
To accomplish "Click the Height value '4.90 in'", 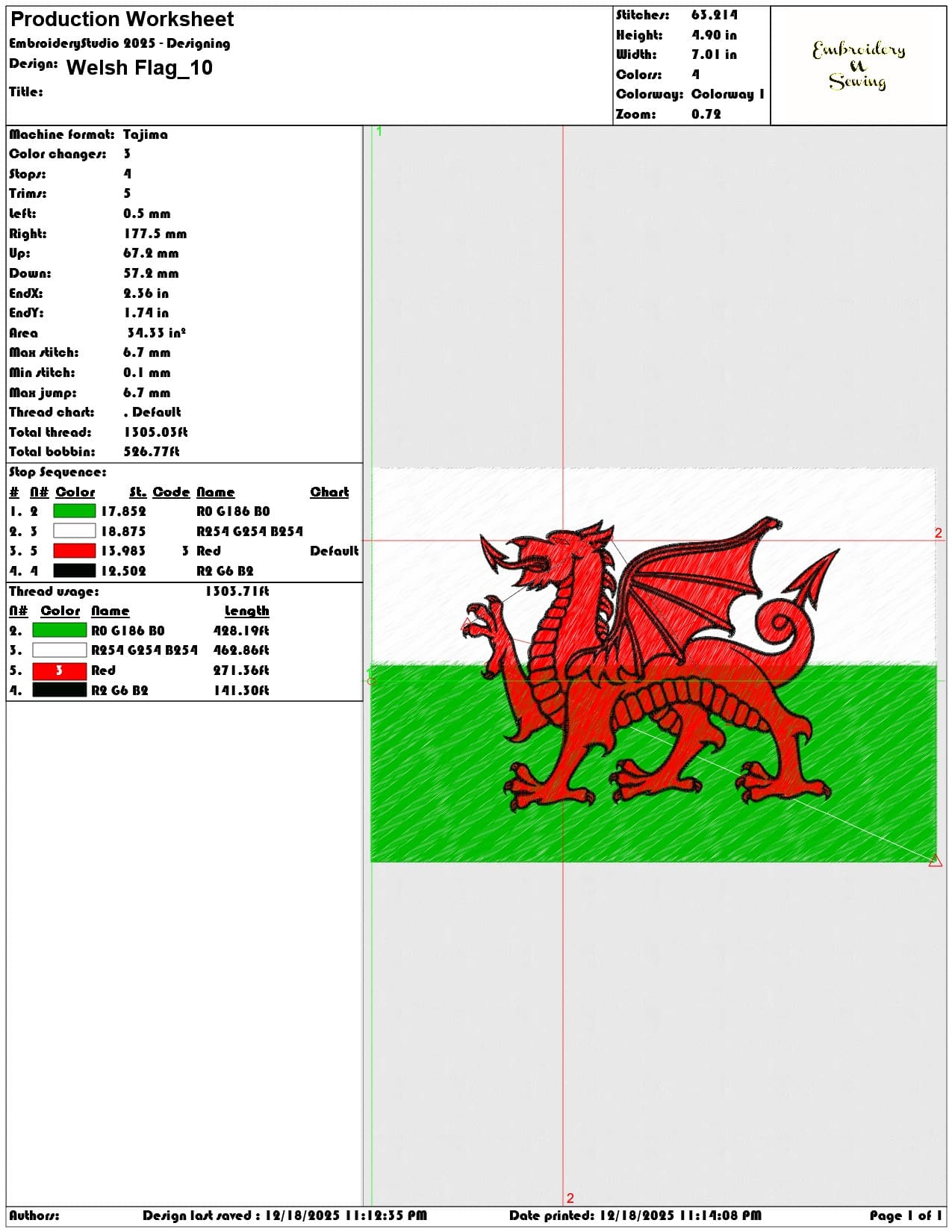I will click(x=715, y=35).
